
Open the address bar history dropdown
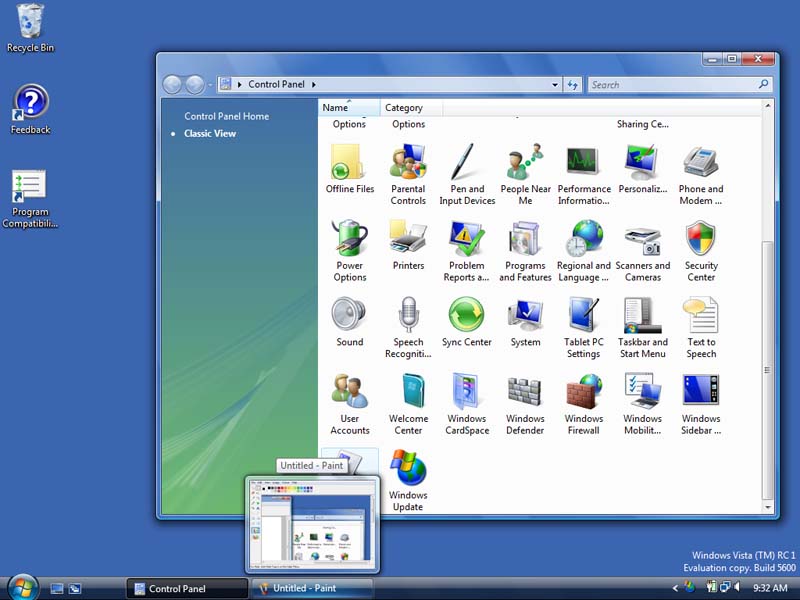point(555,85)
